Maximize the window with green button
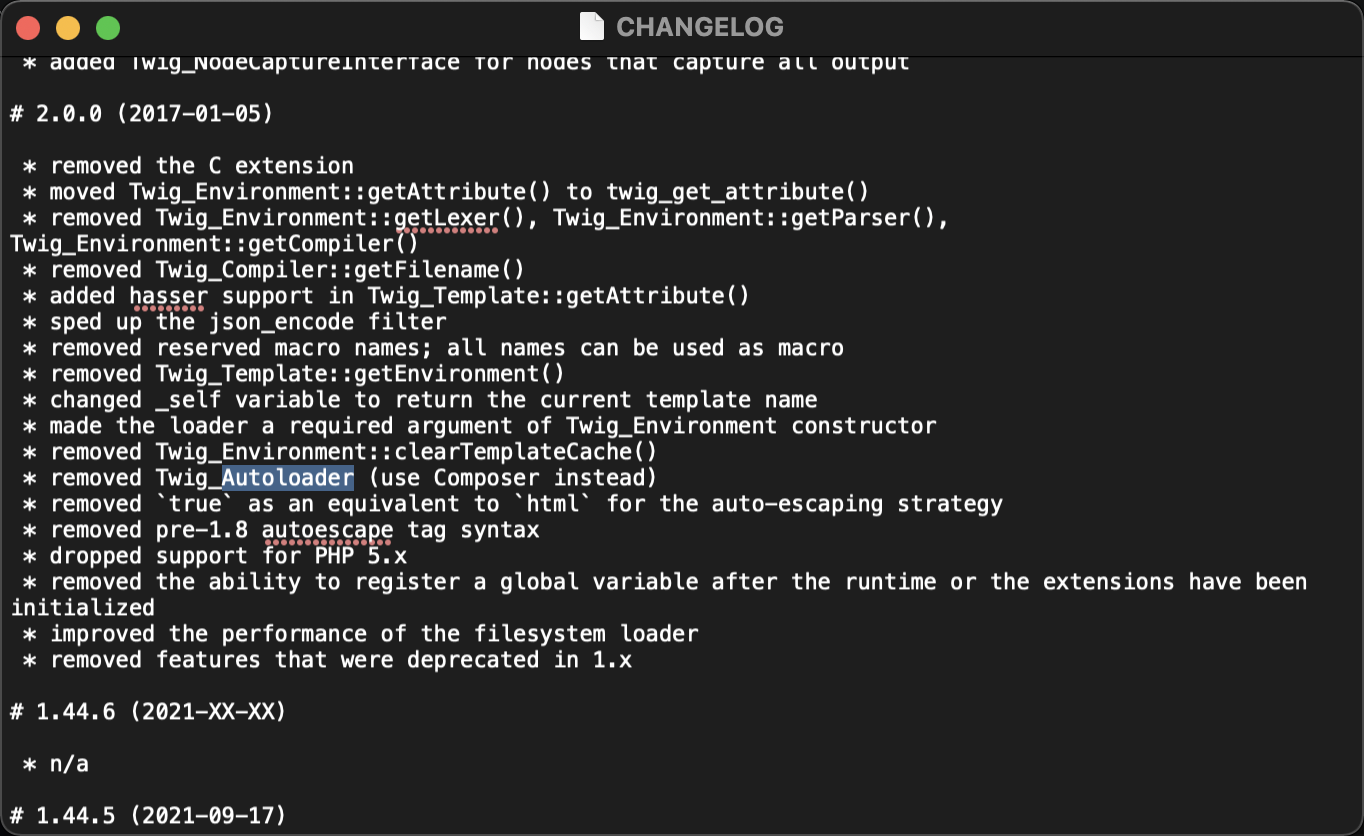This screenshot has width=1364, height=836. [x=107, y=28]
